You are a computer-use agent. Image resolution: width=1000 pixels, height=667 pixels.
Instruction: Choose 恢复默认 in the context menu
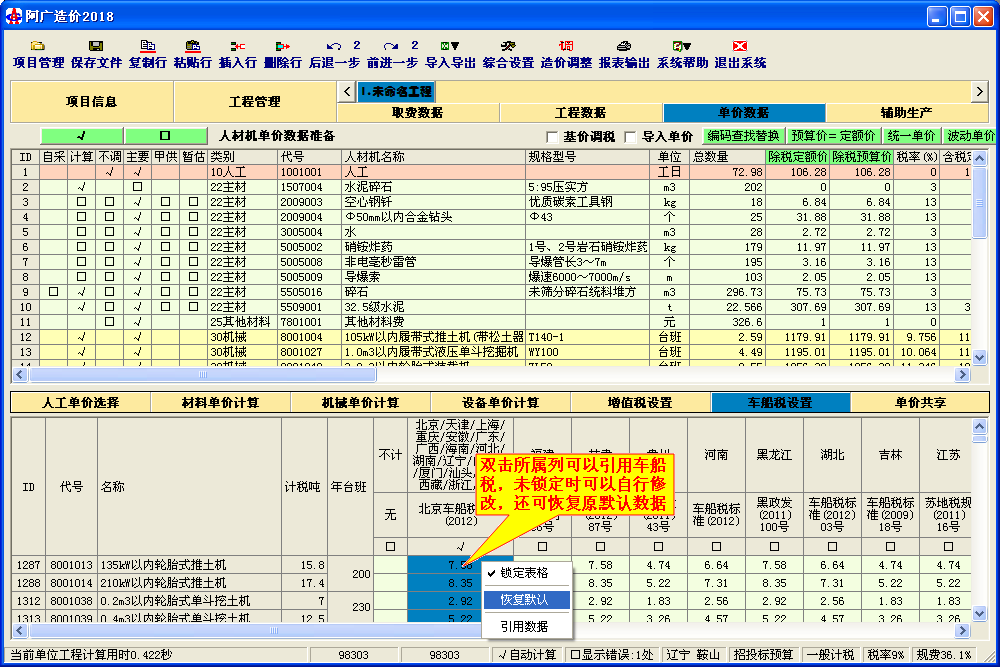coord(526,600)
